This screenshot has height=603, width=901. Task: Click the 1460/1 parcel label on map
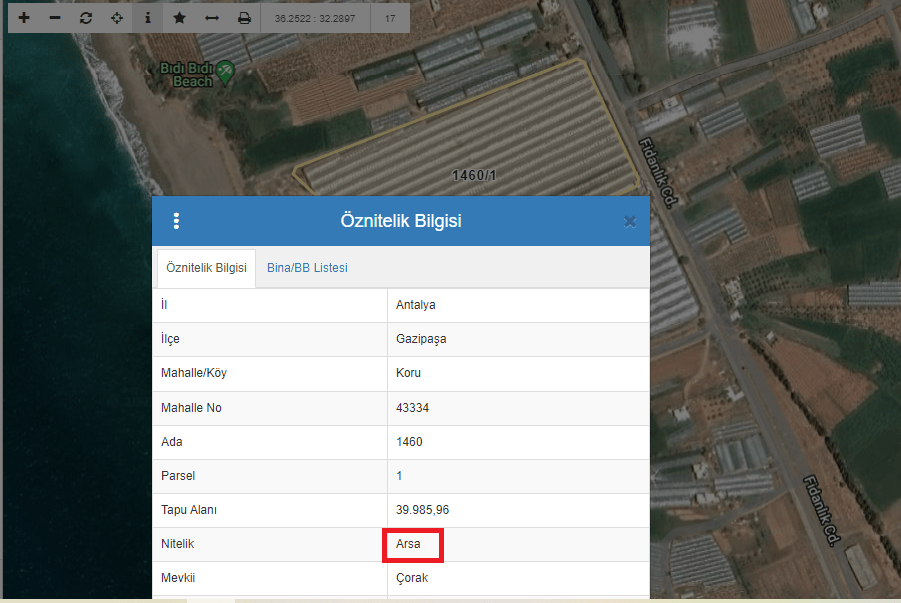(x=474, y=176)
